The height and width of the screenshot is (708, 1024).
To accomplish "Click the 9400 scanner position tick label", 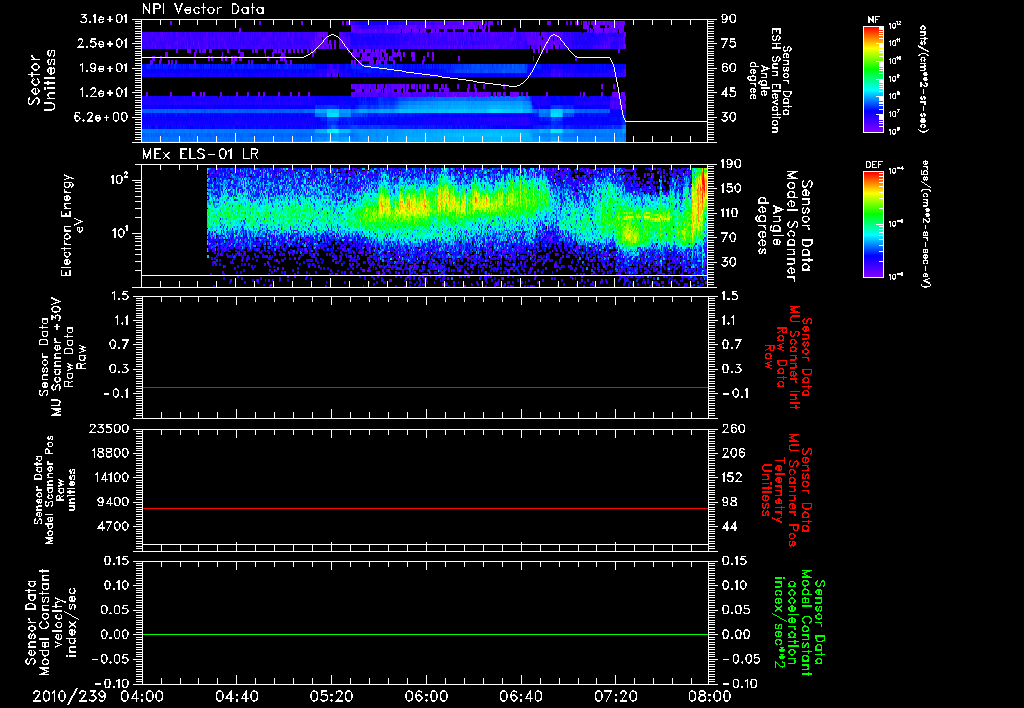I will pyautogui.click(x=113, y=502).
